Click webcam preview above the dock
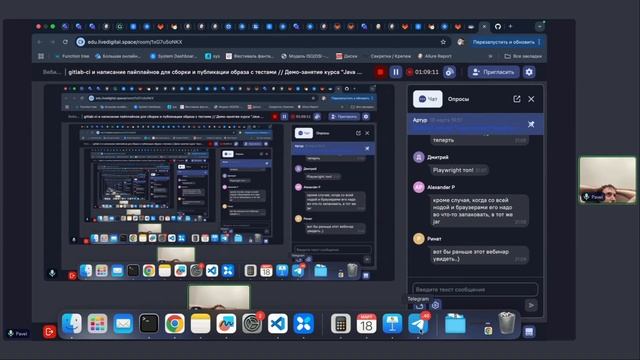The width and height of the screenshot is (640, 360). point(219,298)
